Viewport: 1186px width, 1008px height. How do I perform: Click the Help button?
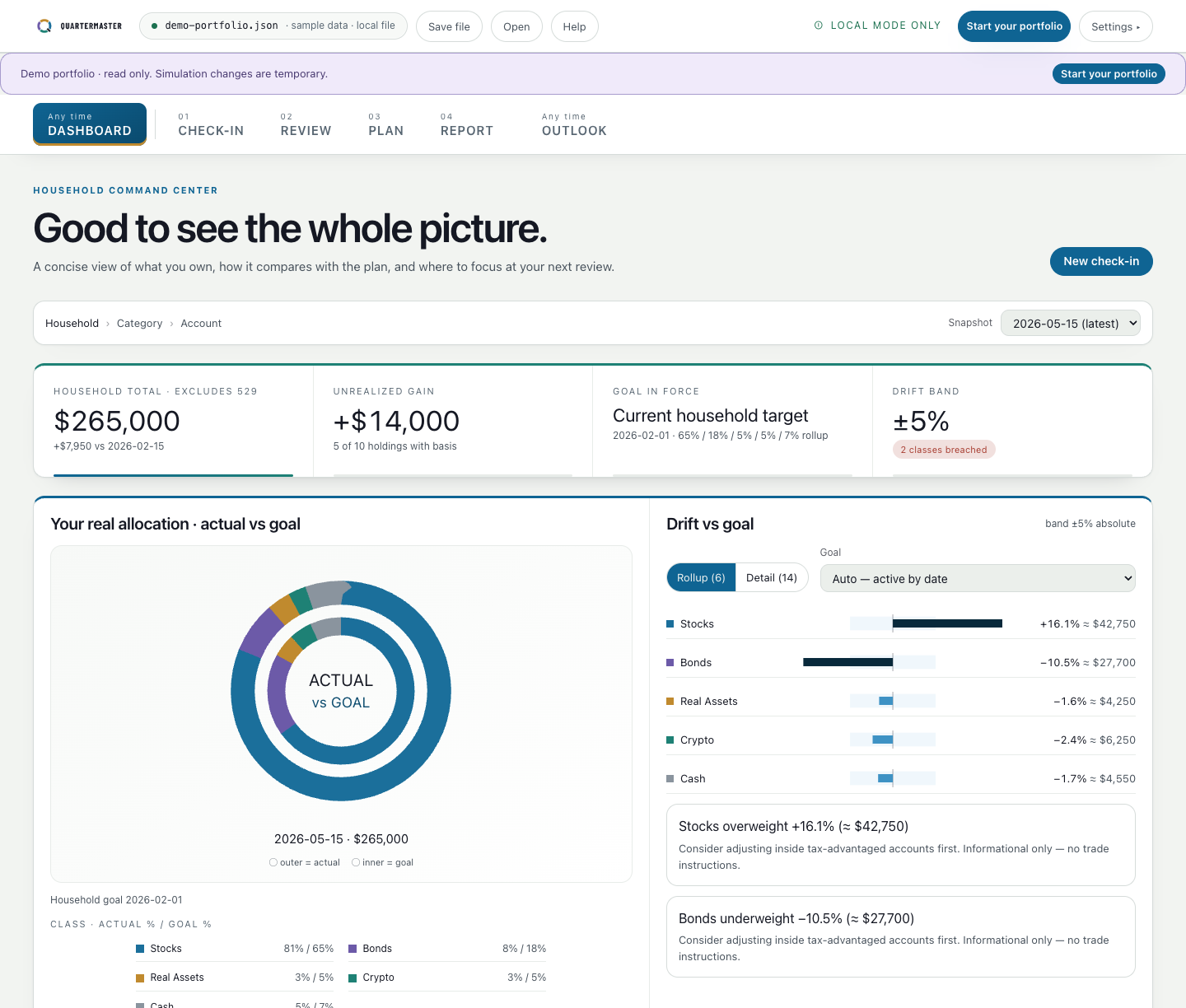(x=574, y=26)
